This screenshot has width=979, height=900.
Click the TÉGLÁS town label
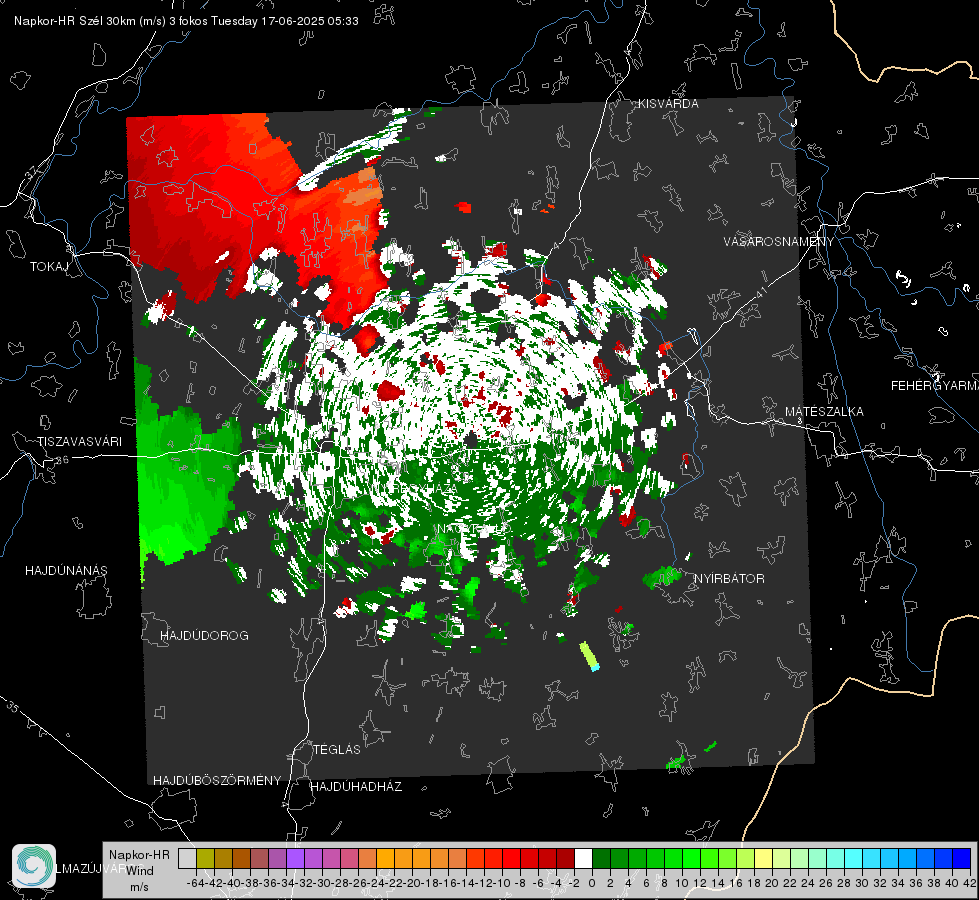(337, 749)
